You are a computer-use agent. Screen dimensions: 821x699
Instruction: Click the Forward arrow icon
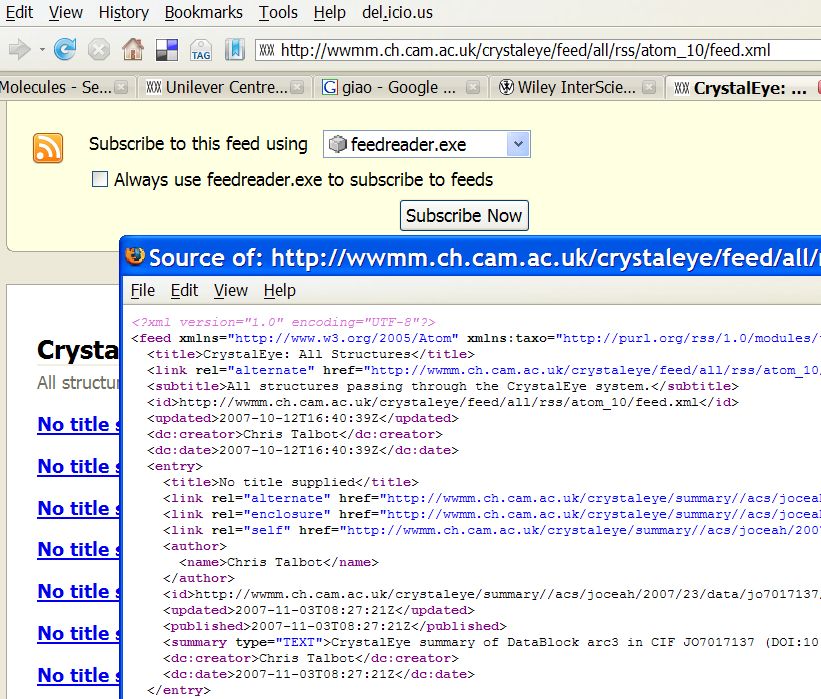pos(18,49)
